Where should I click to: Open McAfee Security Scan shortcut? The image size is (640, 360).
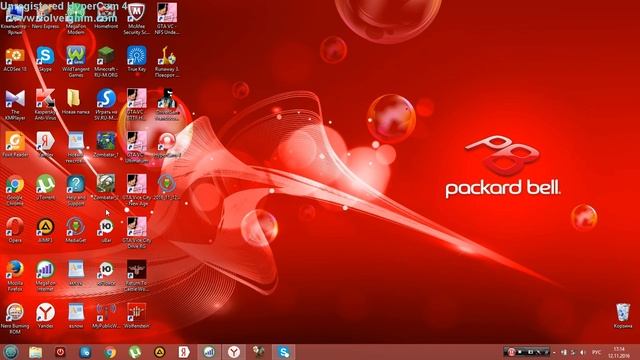[x=136, y=18]
